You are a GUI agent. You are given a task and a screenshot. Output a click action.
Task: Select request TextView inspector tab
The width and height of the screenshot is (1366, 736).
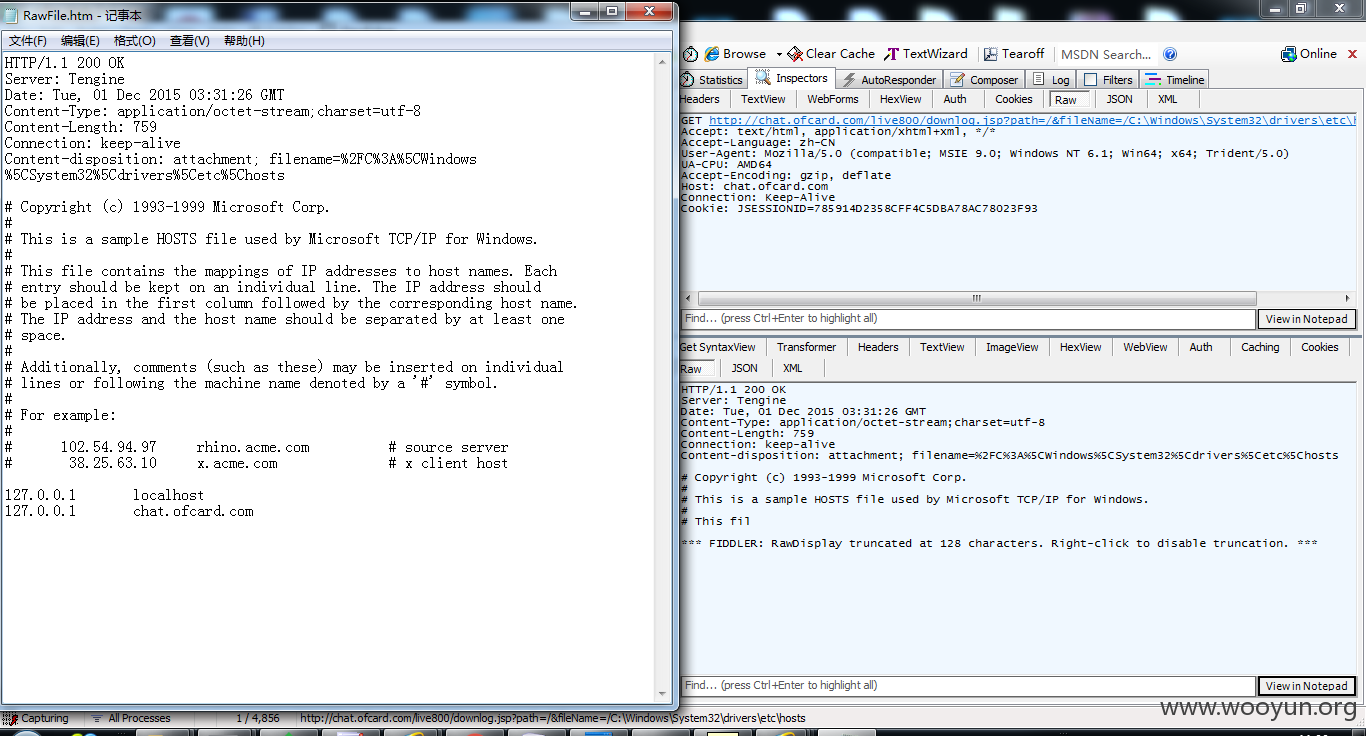[763, 99]
